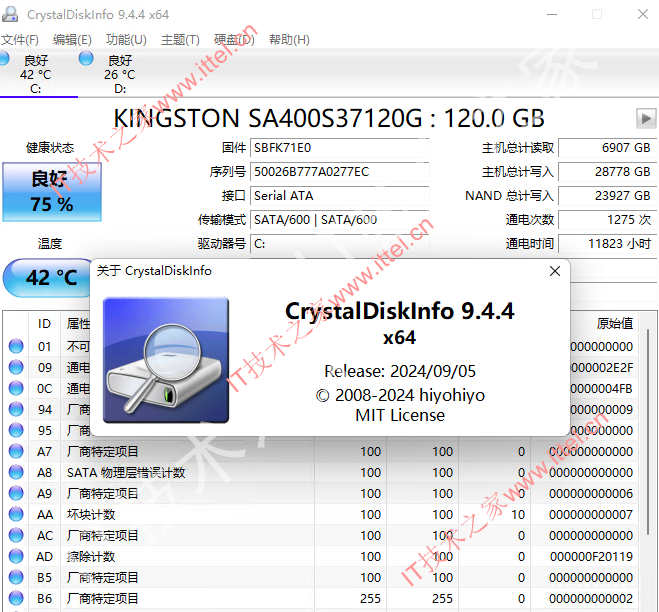Click the status orb for attribute 0C
This screenshot has width=659, height=612.
click(16, 388)
